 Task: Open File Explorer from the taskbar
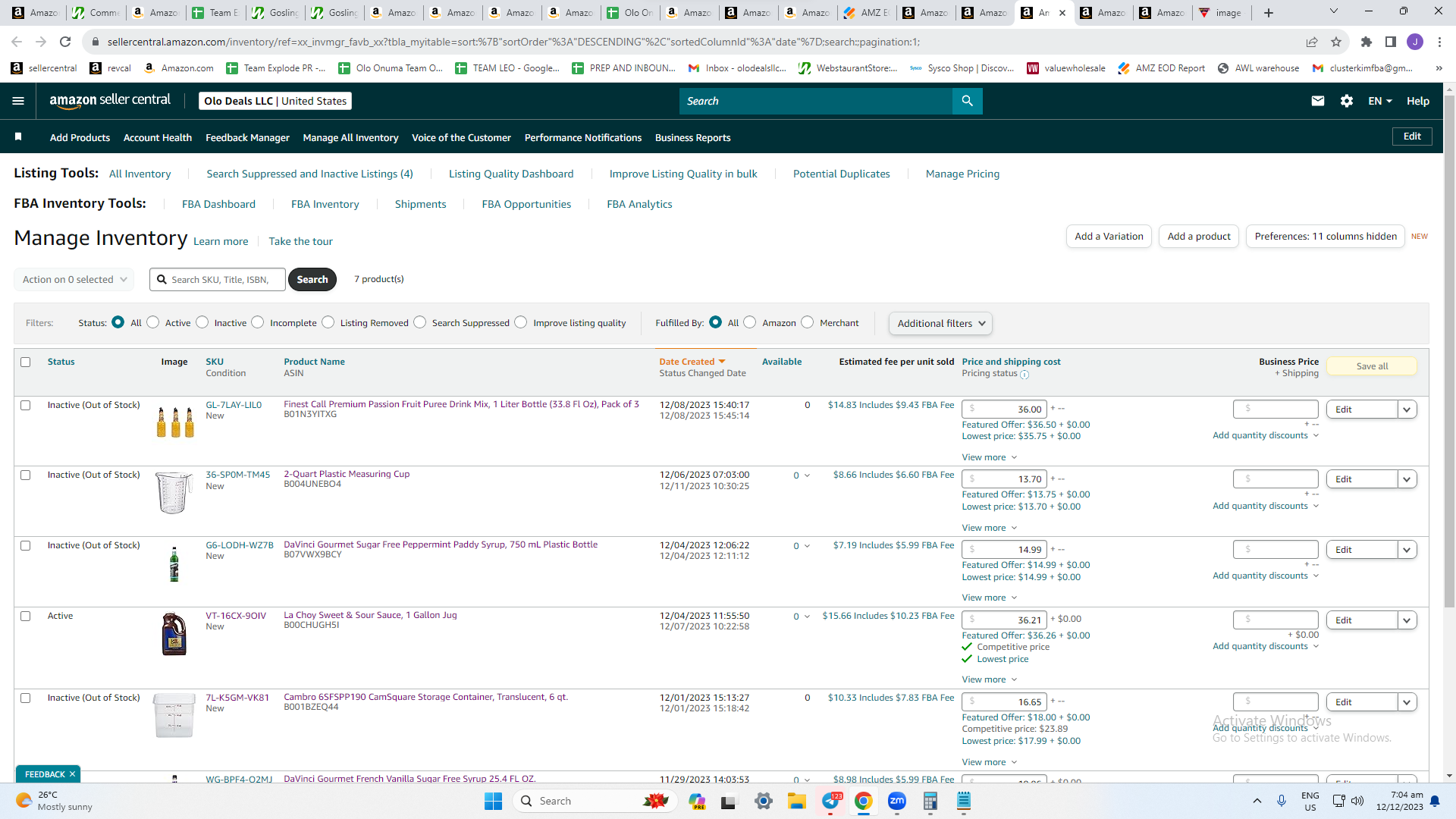(796, 801)
